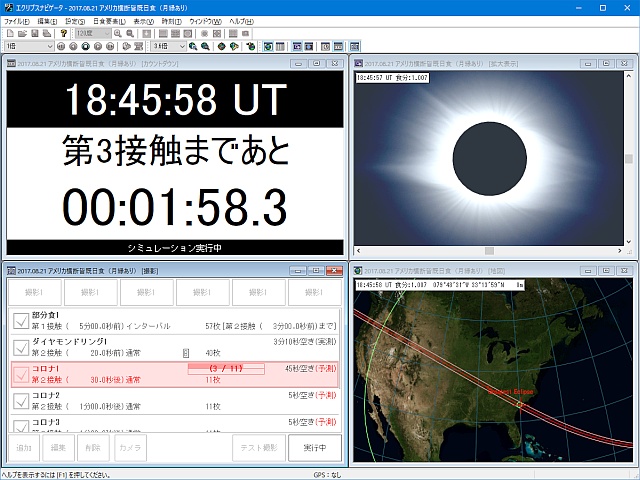Click the zoom out magnifier icon
Viewport: 640px width, 480px height.
(x=130, y=33)
